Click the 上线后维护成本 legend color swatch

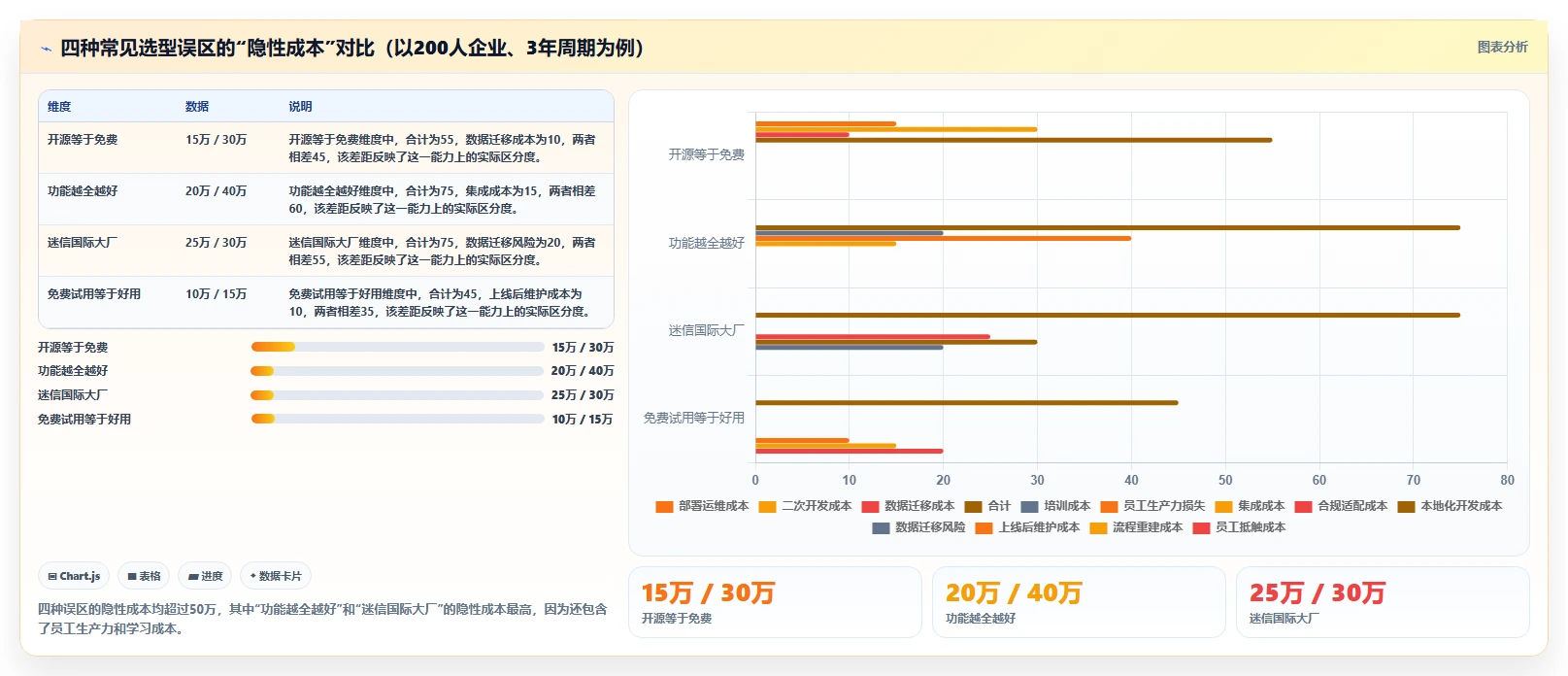pos(984,528)
